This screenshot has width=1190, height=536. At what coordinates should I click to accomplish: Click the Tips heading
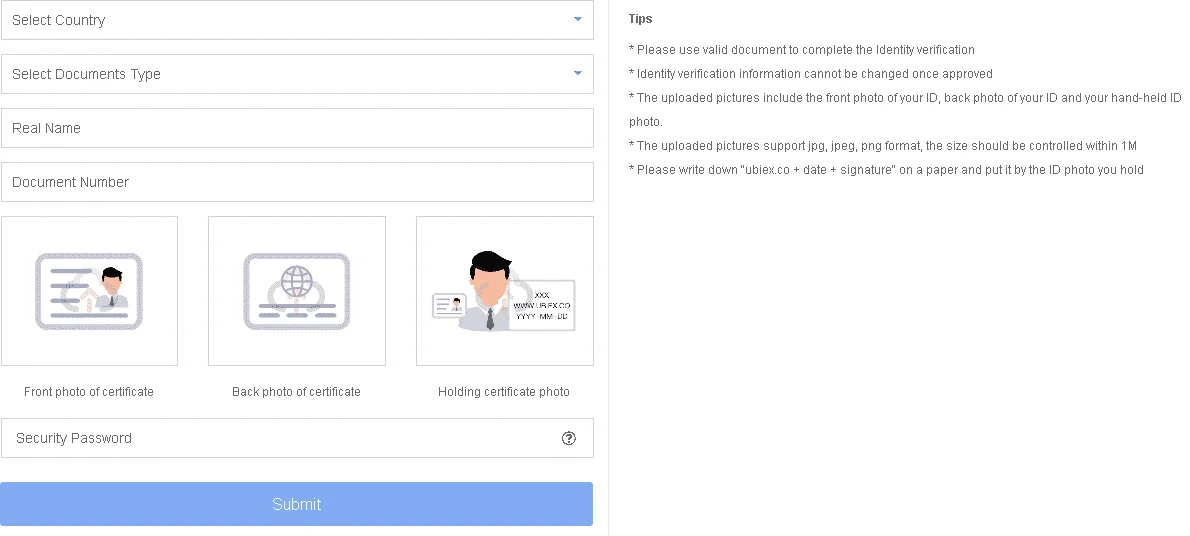point(641,19)
